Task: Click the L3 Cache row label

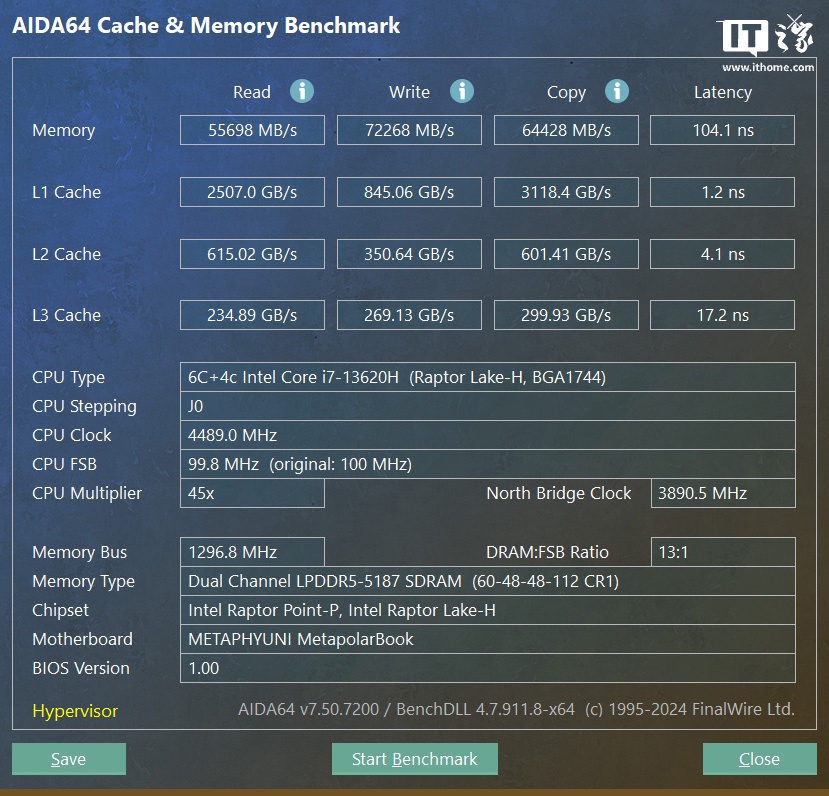Action: pos(66,315)
